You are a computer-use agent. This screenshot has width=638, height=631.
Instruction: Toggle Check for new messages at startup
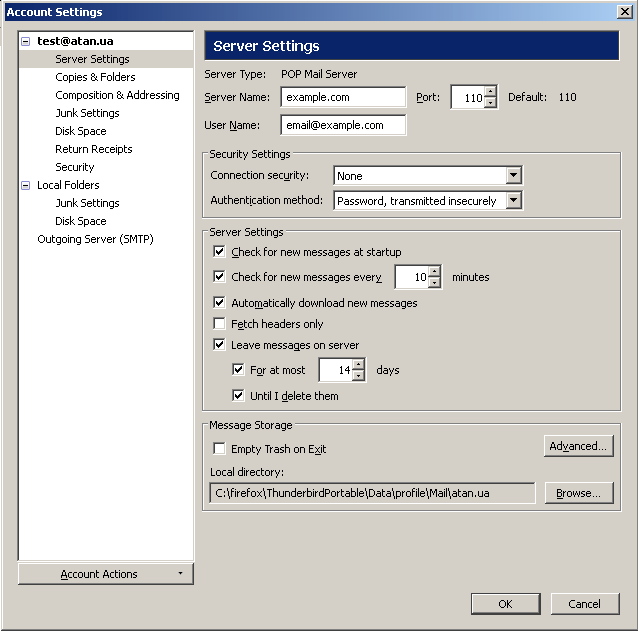point(220,252)
